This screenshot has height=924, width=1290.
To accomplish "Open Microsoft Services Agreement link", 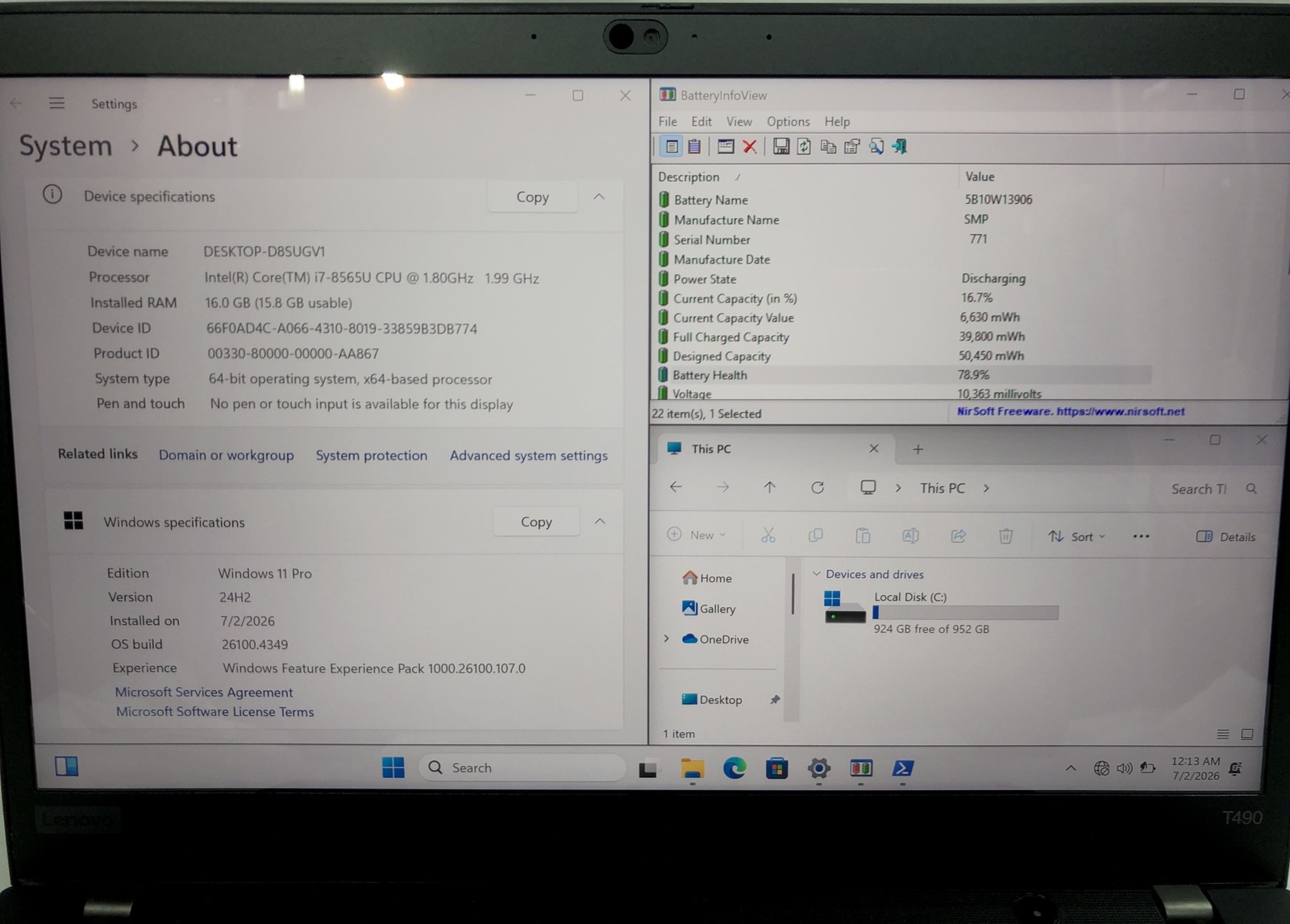I will pyautogui.click(x=204, y=692).
